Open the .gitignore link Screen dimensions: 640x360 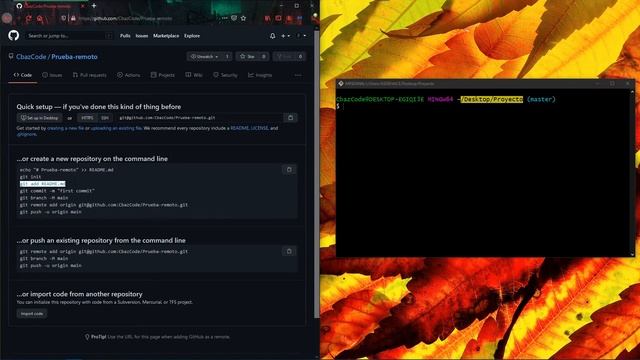(27, 134)
